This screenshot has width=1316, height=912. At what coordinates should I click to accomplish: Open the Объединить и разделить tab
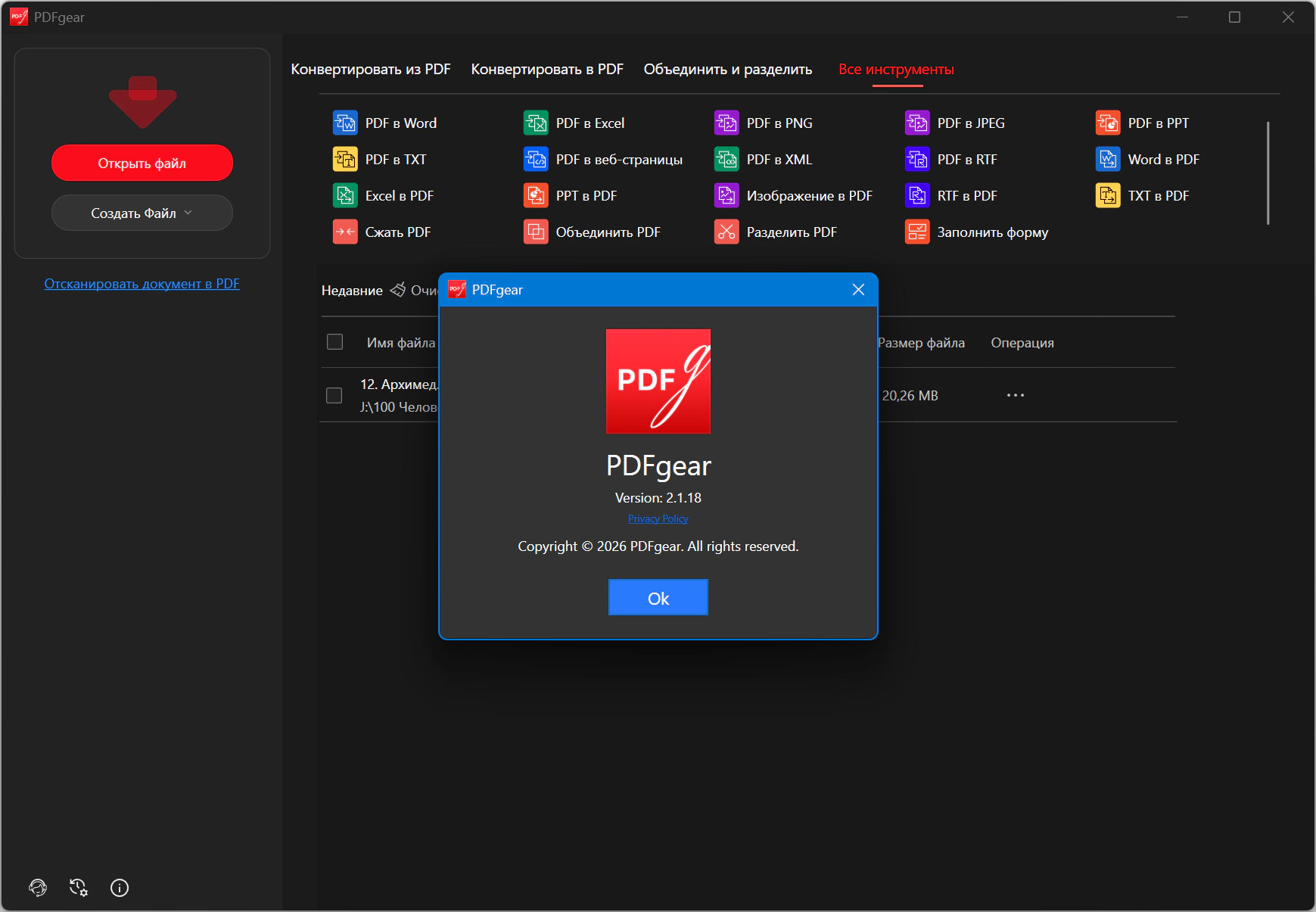(x=728, y=69)
